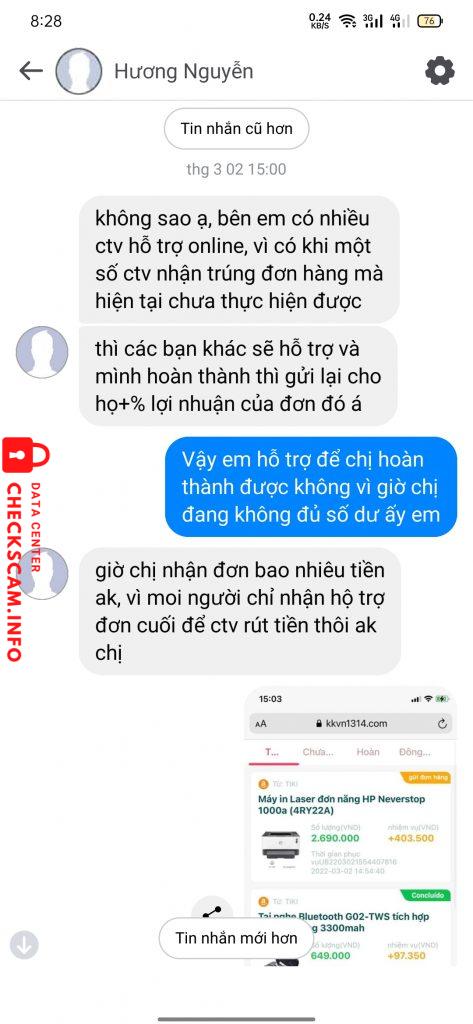Tap the back arrow icon
The image size is (473, 1024).
pyautogui.click(x=31, y=71)
